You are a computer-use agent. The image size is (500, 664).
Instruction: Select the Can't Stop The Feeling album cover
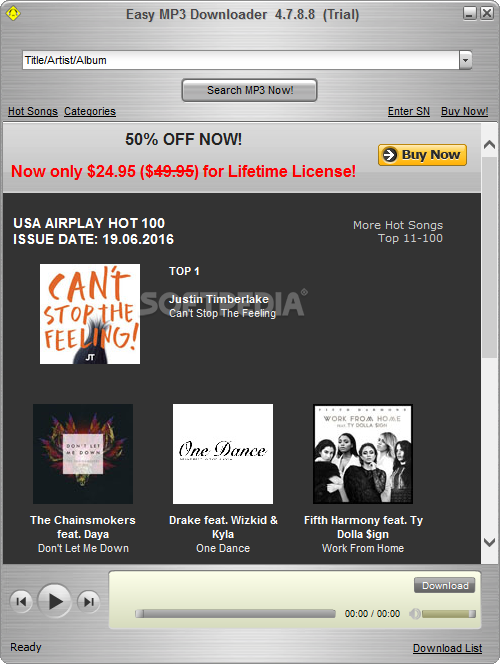(x=90, y=314)
